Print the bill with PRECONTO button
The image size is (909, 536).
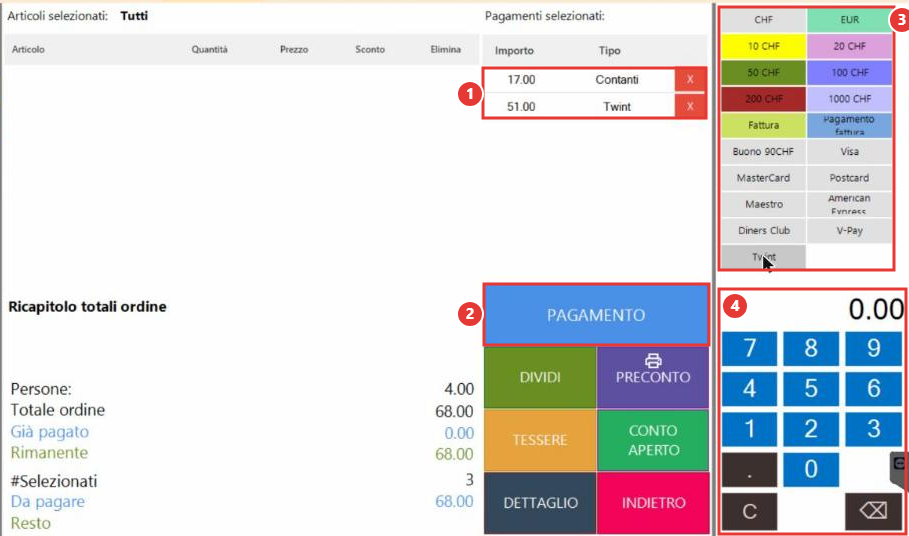(653, 377)
